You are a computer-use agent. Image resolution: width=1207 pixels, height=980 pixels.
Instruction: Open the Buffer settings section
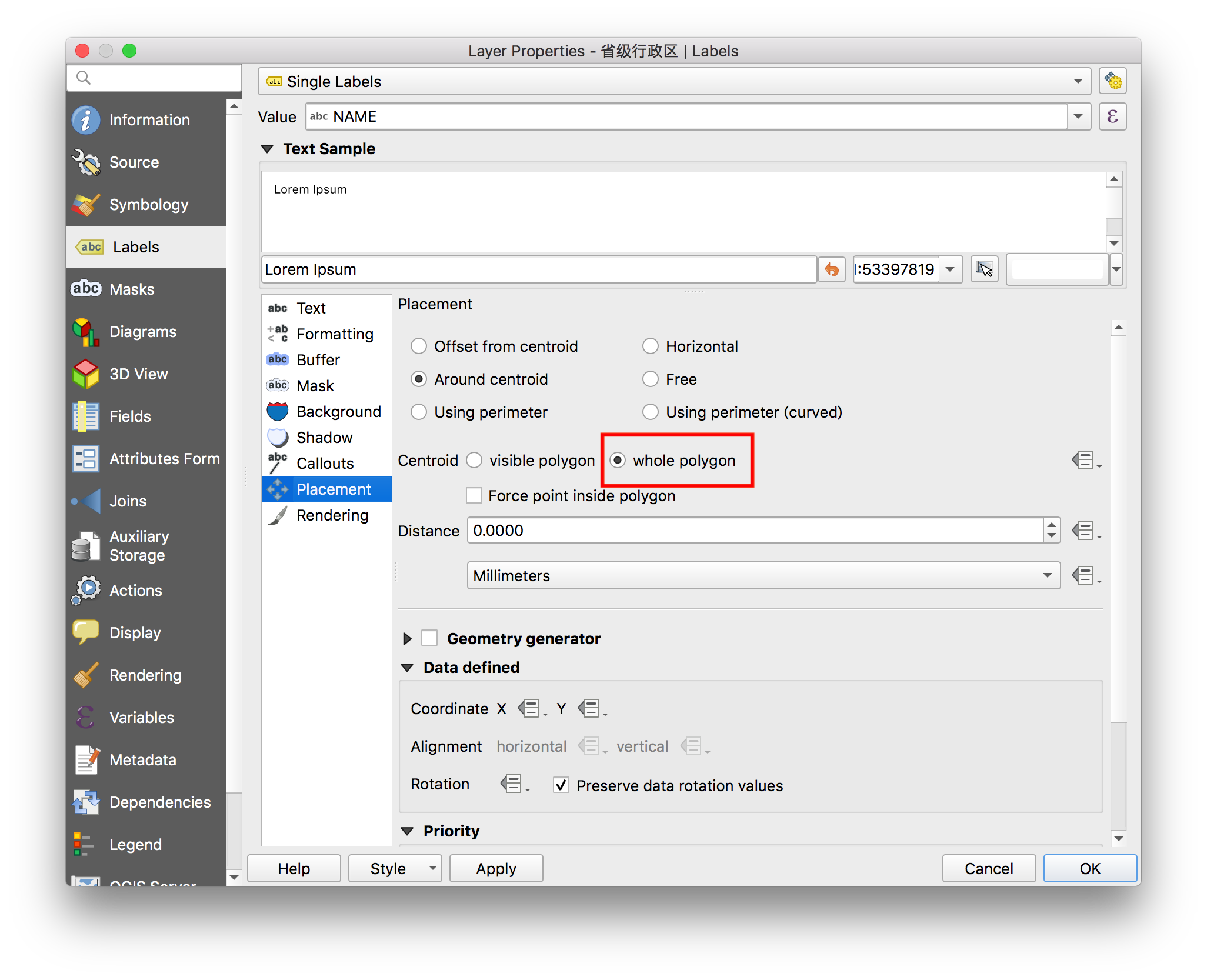318,359
